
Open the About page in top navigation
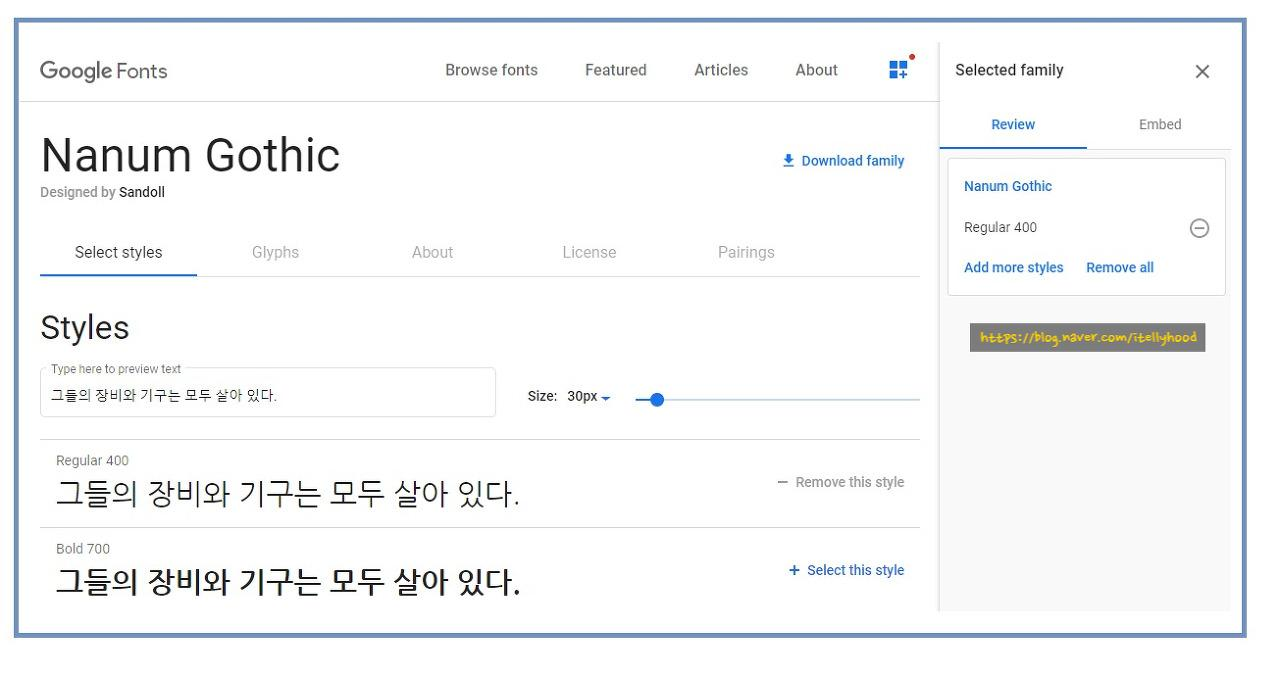pos(816,70)
